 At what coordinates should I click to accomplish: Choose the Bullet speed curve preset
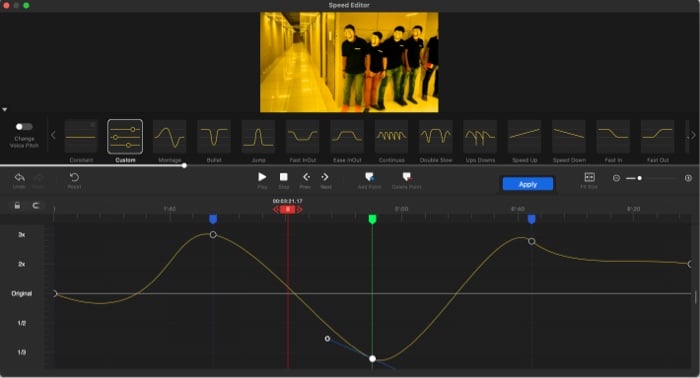[214, 137]
